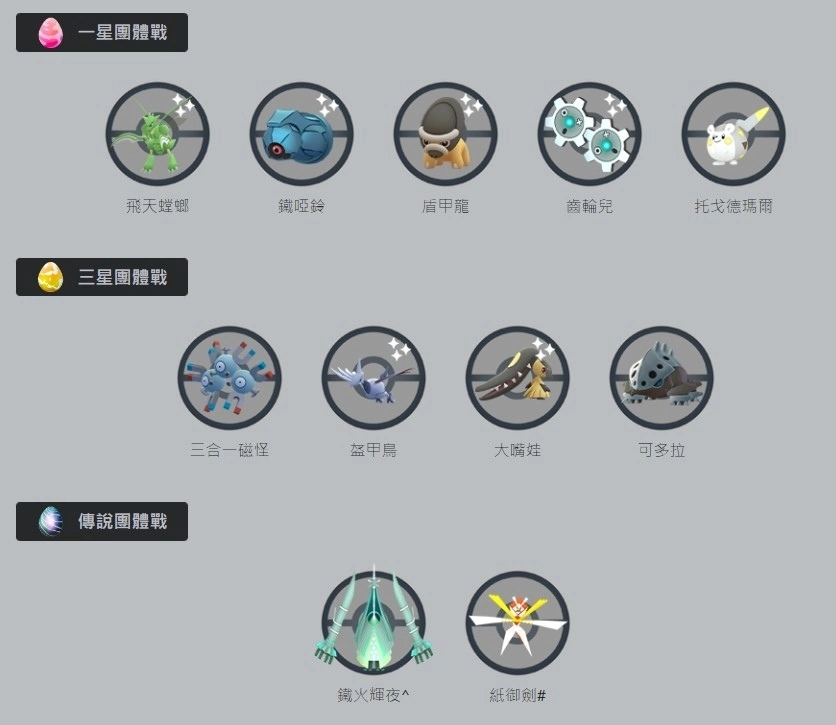Click the 鐵啞鈴 Pokémon icon
This screenshot has width=836, height=725.
pyautogui.click(x=301, y=134)
